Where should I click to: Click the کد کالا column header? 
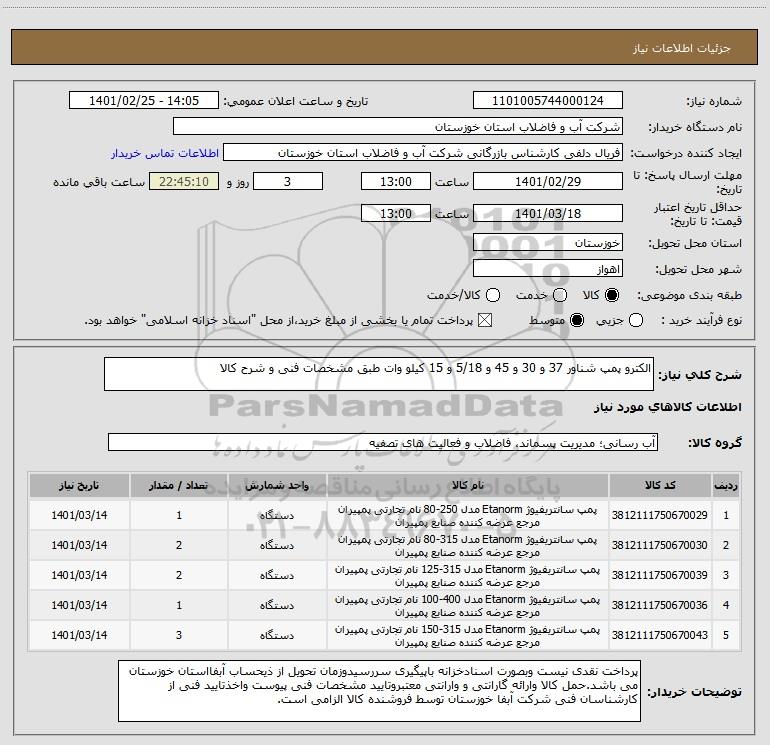660,485
